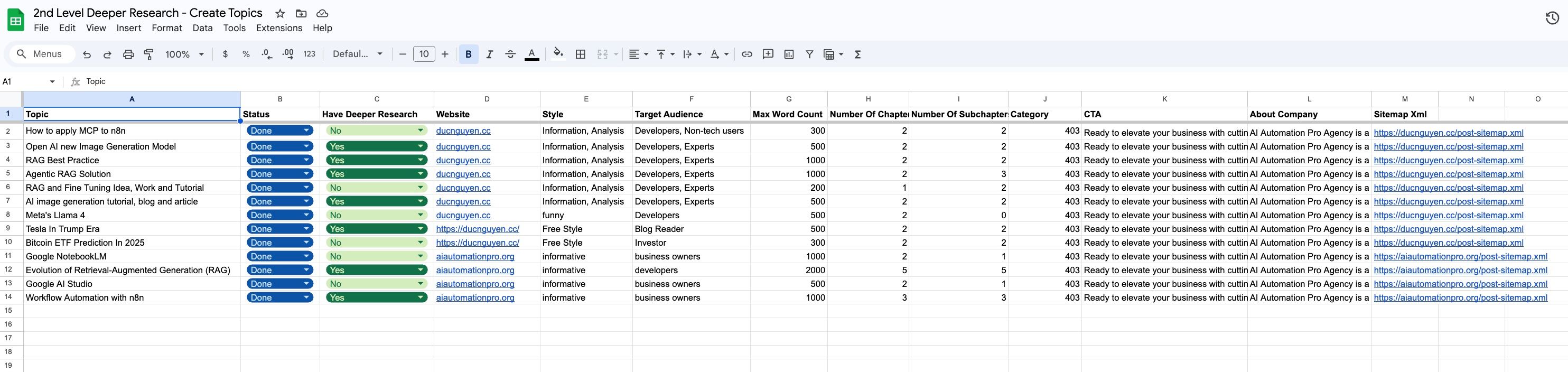Open Functions sigma icon
Screen dimensions: 1568x372
click(x=857, y=54)
